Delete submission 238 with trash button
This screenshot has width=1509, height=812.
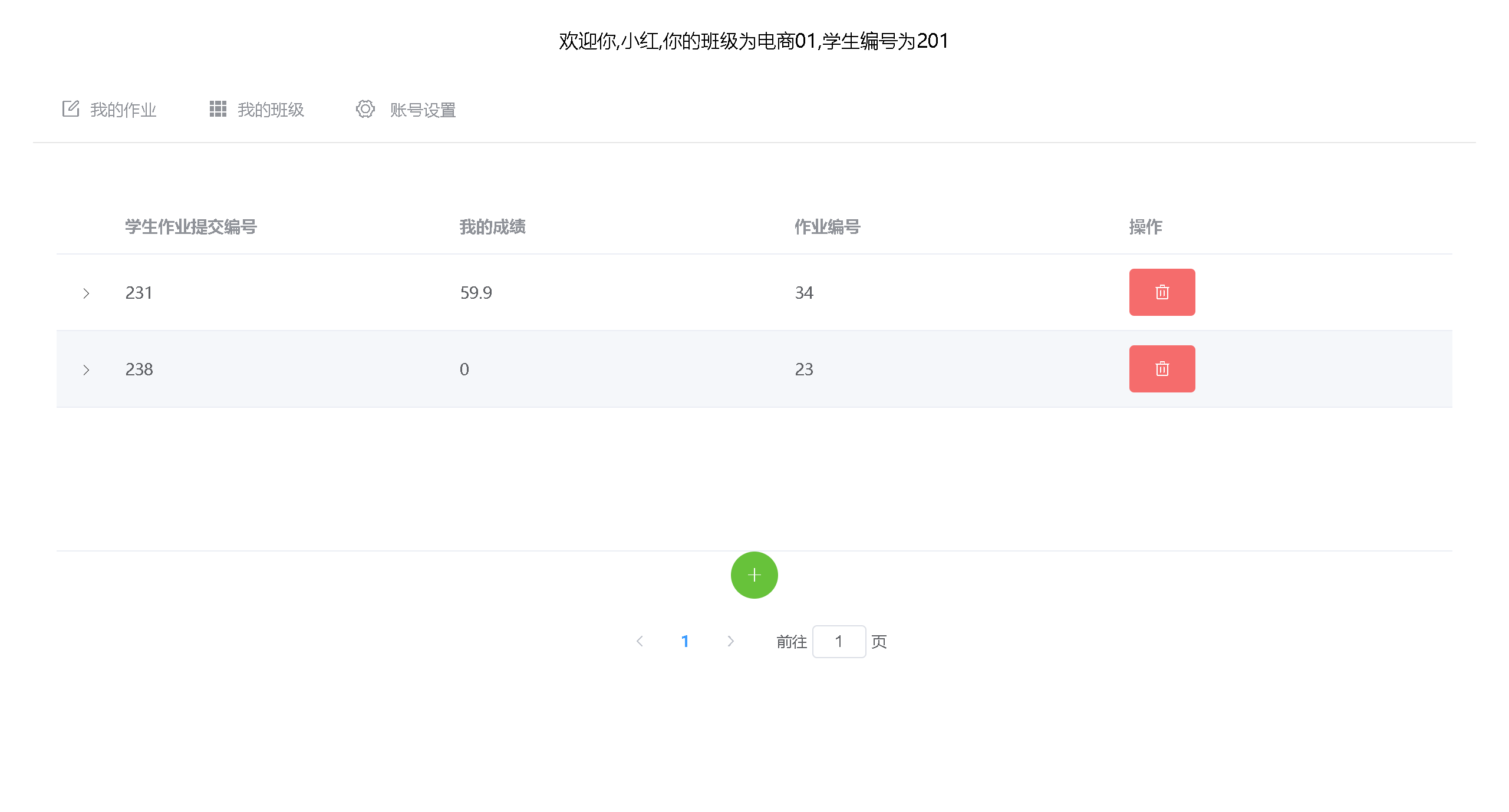(x=1161, y=369)
